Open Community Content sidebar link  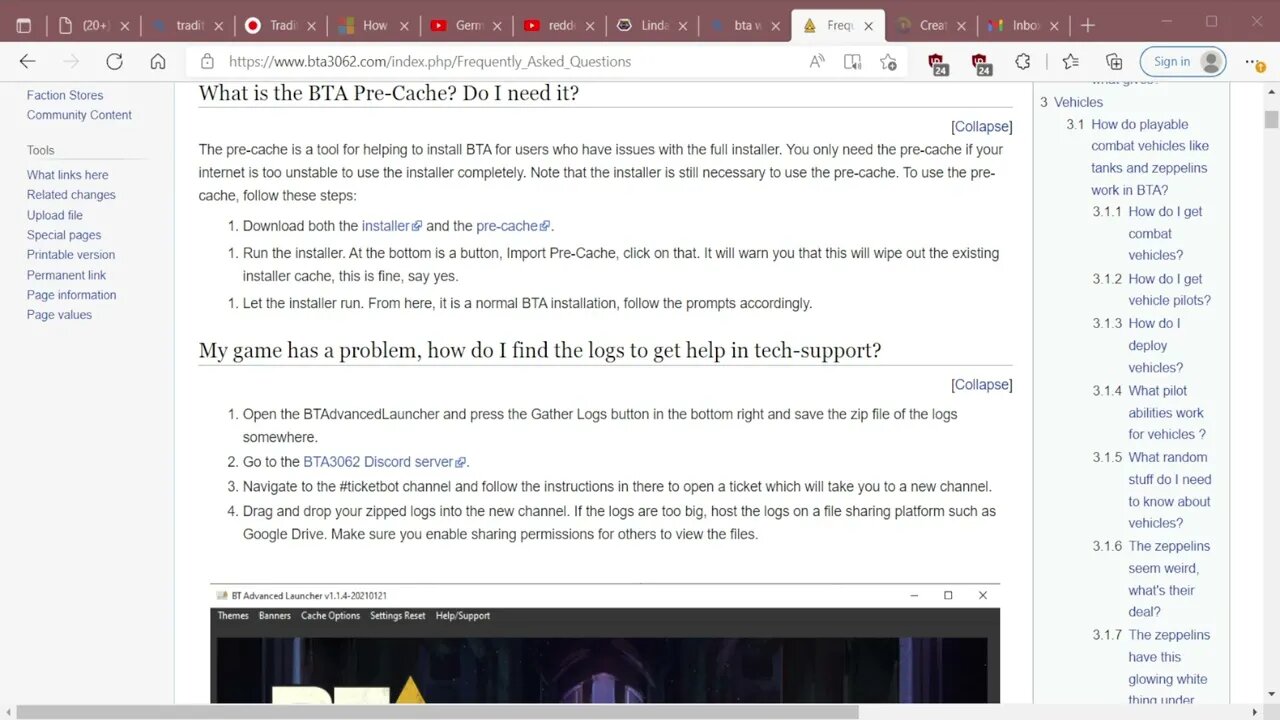click(x=79, y=115)
